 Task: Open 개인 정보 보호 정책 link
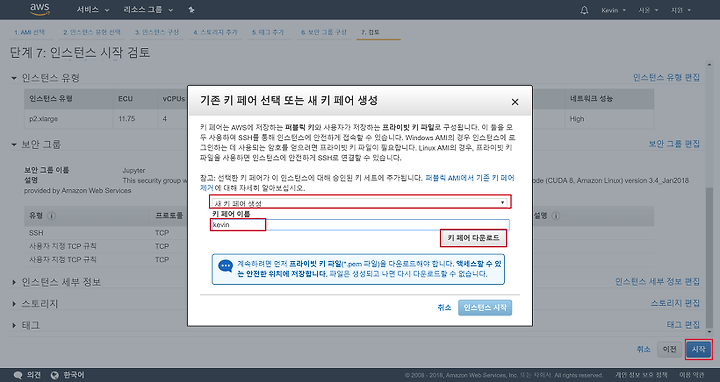pos(641,375)
